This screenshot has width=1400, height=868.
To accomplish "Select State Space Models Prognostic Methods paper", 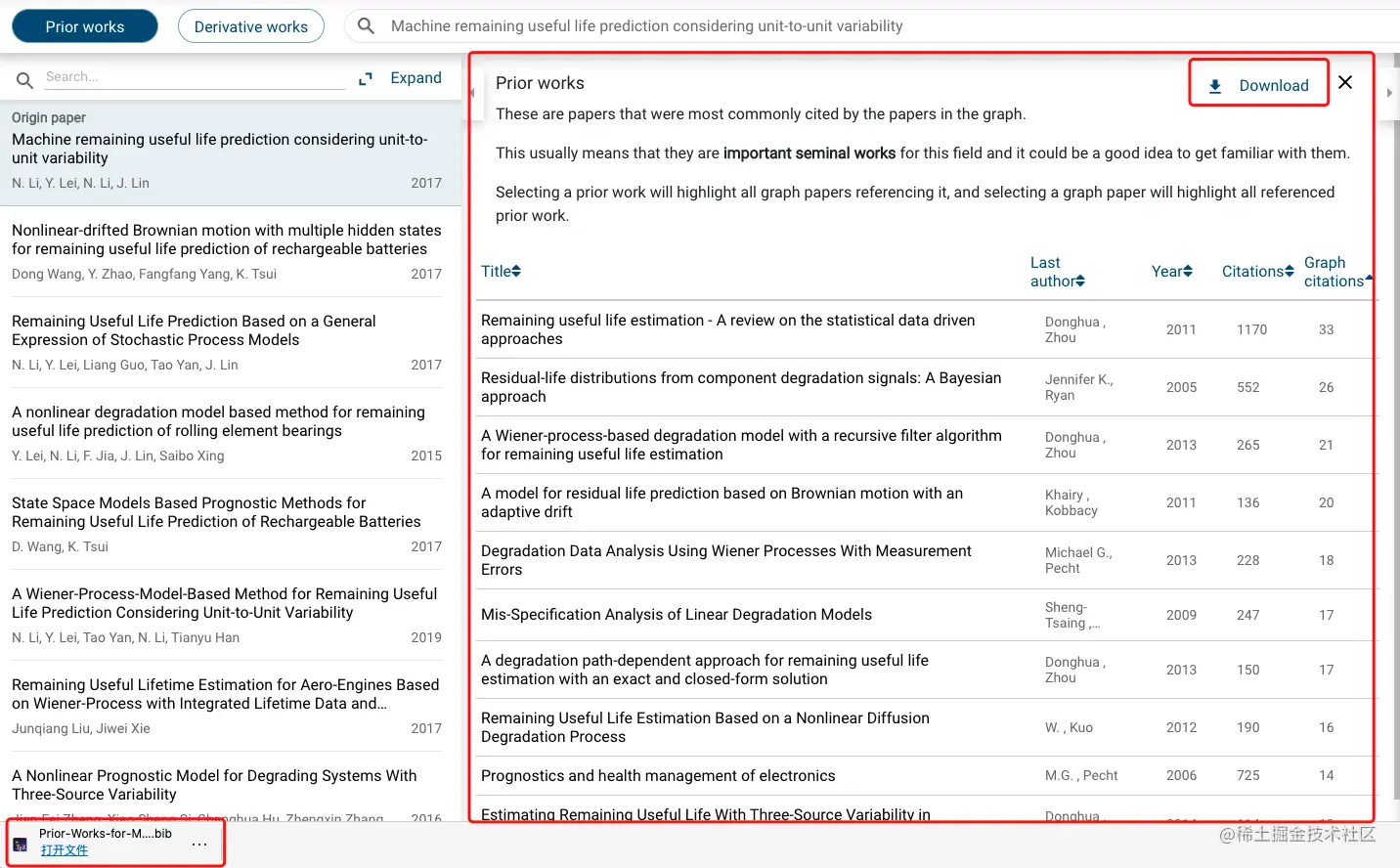I will [227, 524].
